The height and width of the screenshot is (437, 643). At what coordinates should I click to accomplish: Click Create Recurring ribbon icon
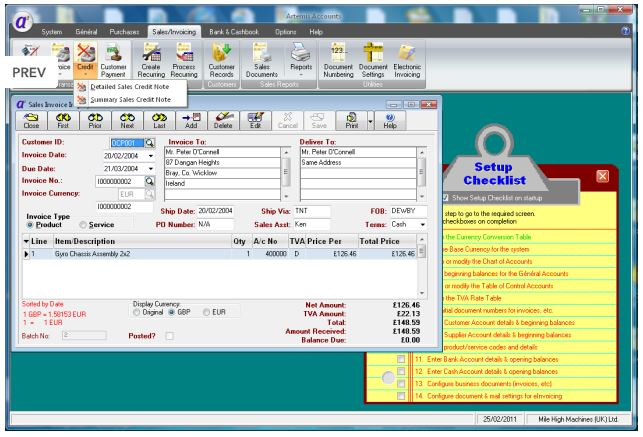pyautogui.click(x=151, y=60)
